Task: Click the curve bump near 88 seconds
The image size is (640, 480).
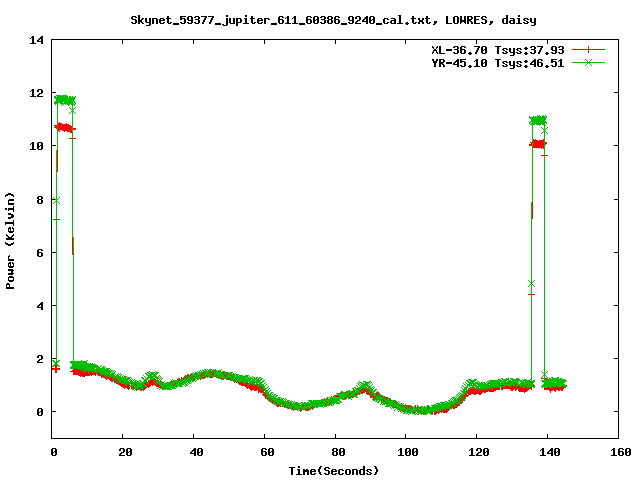Action: pos(364,387)
